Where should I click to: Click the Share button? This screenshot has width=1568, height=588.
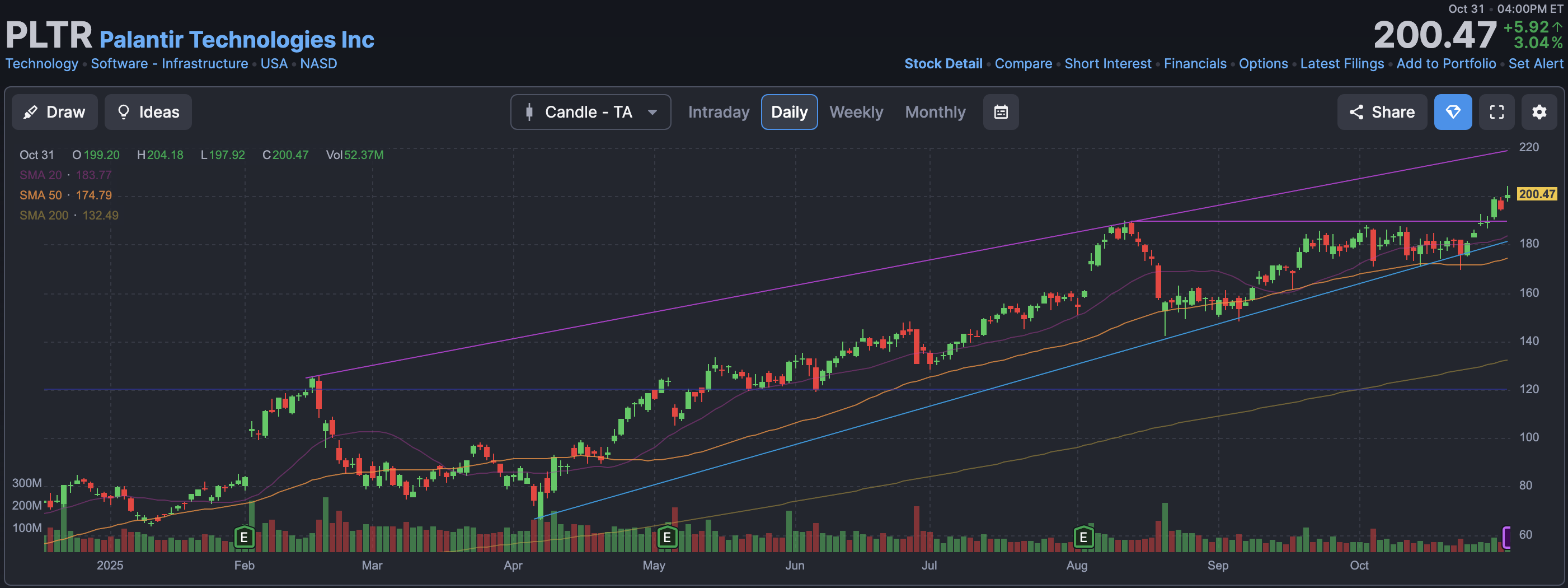pyautogui.click(x=1382, y=112)
